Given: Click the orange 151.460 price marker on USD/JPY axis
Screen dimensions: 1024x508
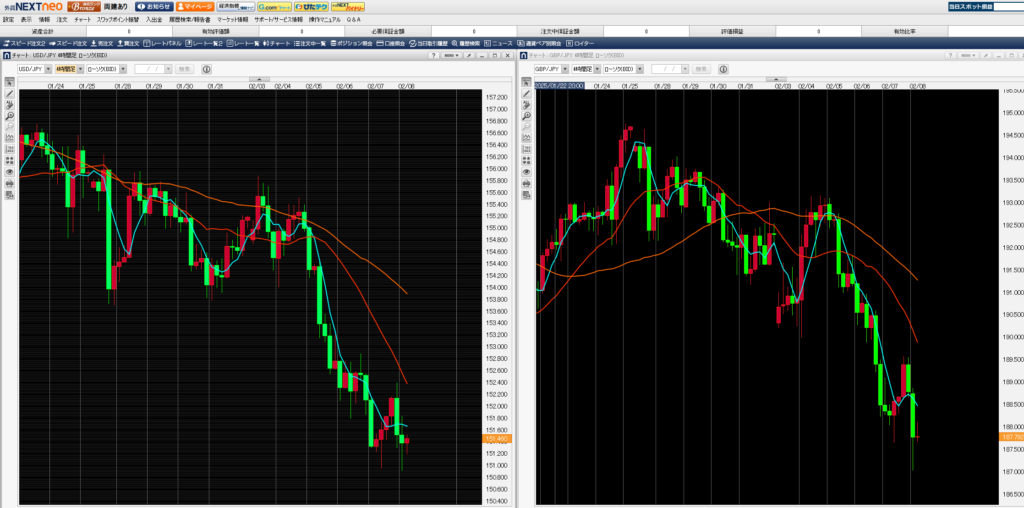Looking at the screenshot, I should coord(497,439).
